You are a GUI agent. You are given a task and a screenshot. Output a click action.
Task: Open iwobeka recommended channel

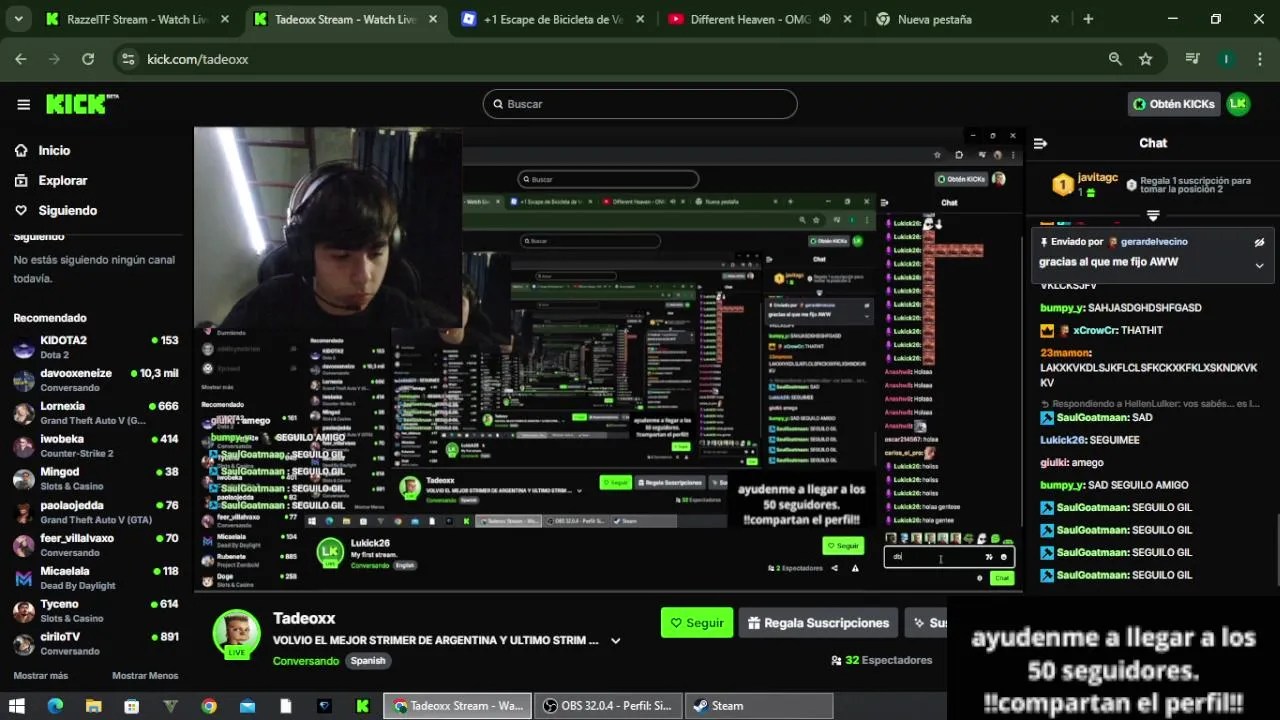point(96,446)
